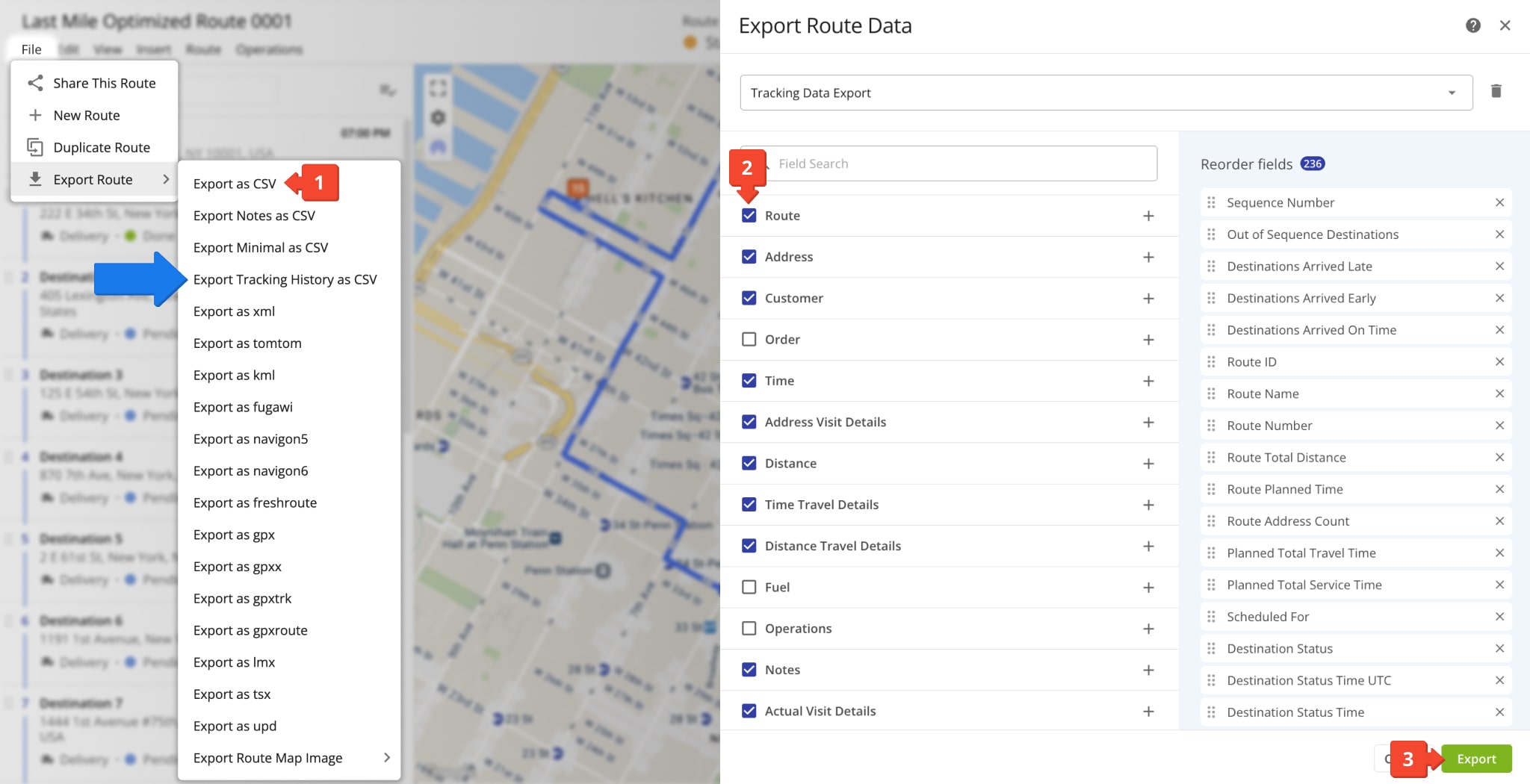Click the Duplicate Route copy icon
The width and height of the screenshot is (1530, 784).
click(34, 147)
